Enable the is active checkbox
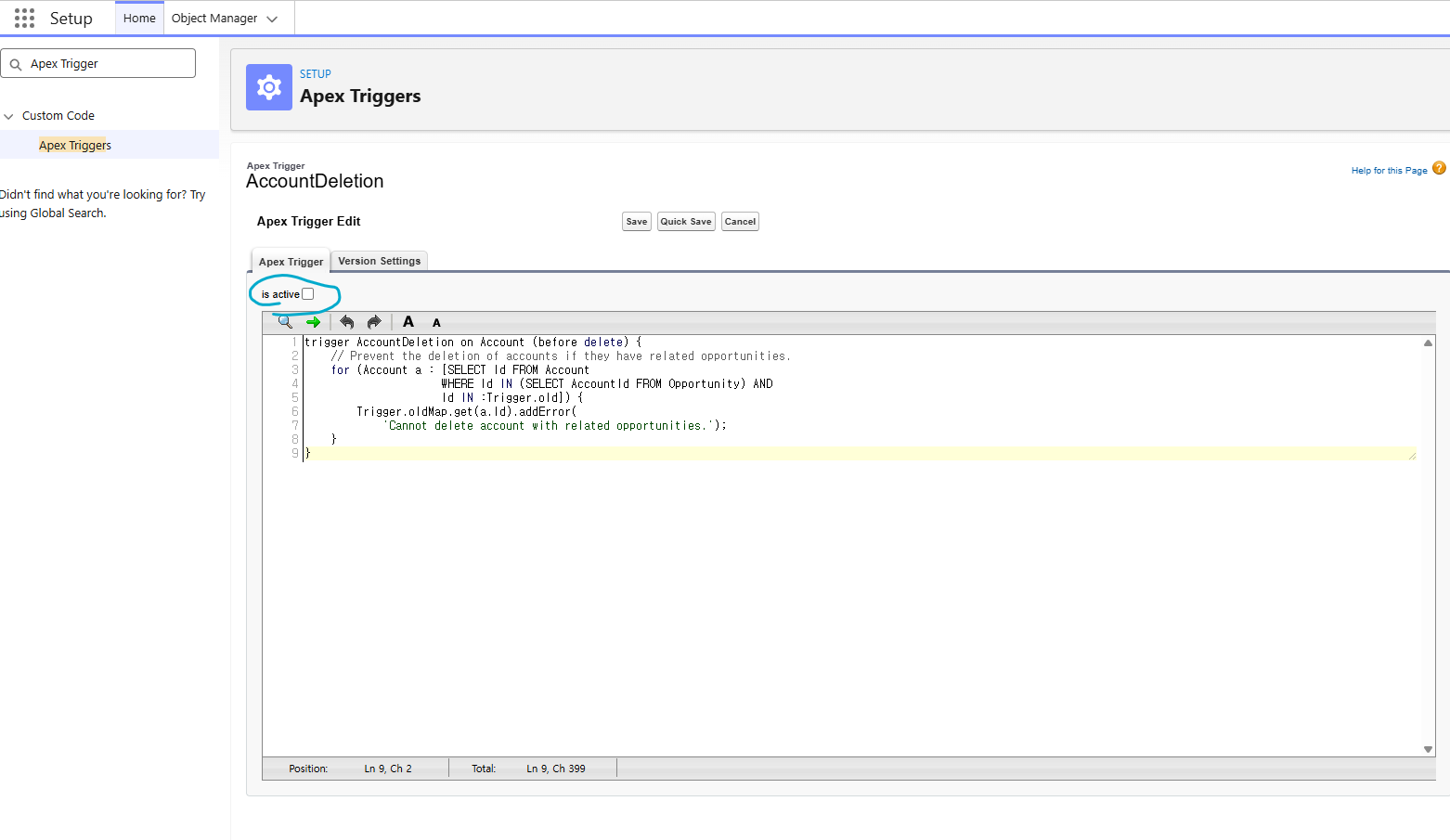Screen dimensions: 1450x840 (x=308, y=294)
